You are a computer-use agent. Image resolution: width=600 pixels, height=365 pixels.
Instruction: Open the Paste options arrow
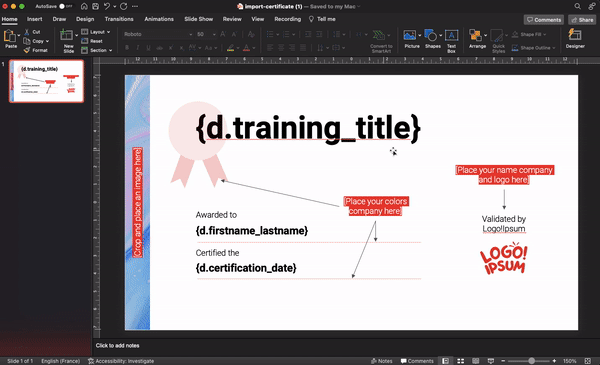(x=19, y=35)
